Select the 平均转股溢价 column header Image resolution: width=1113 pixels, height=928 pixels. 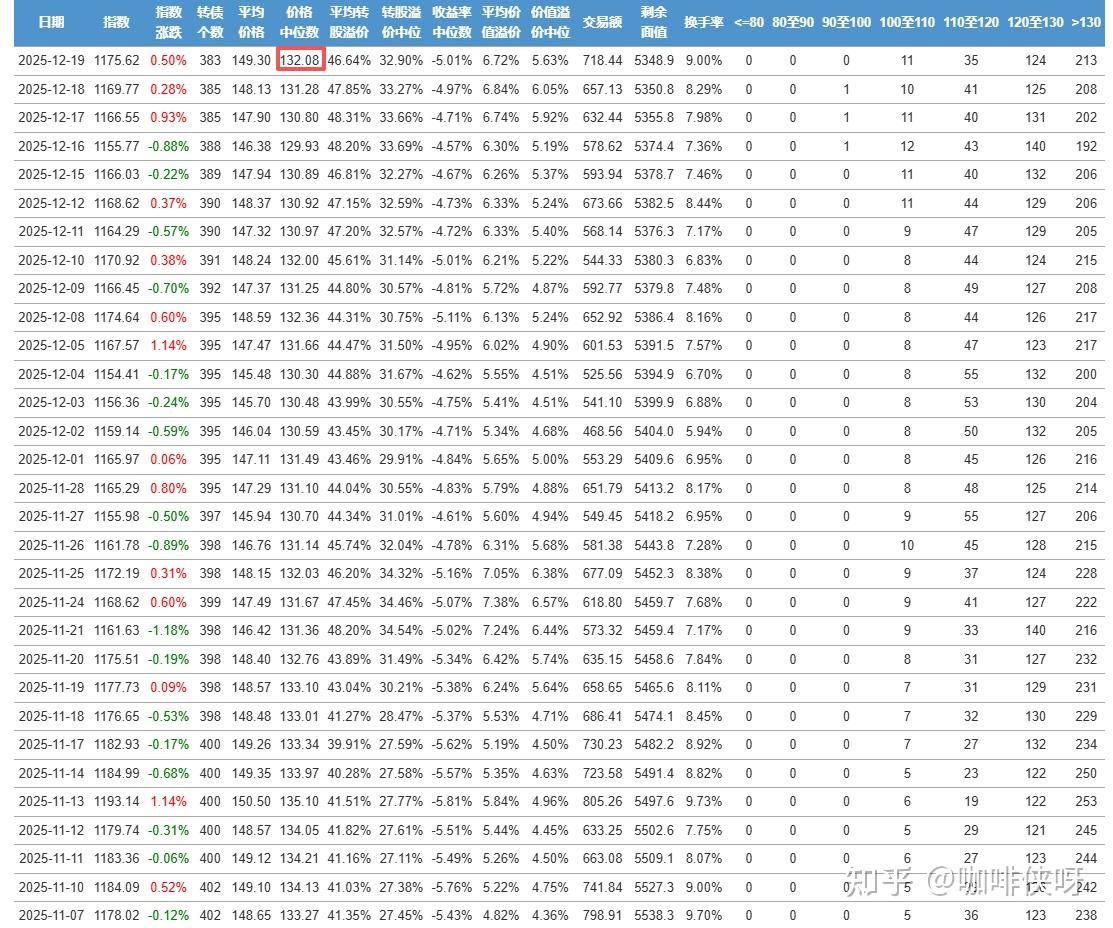pos(349,22)
